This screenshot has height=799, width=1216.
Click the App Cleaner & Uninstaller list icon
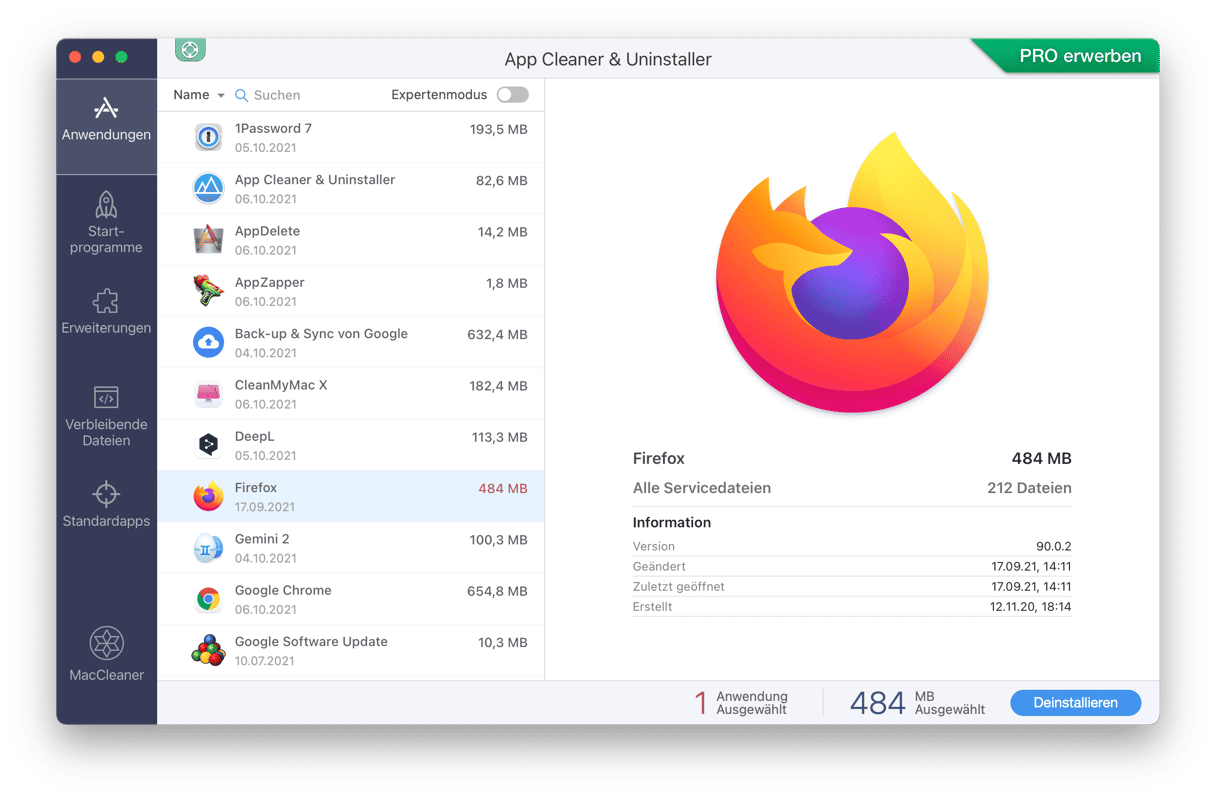208,188
